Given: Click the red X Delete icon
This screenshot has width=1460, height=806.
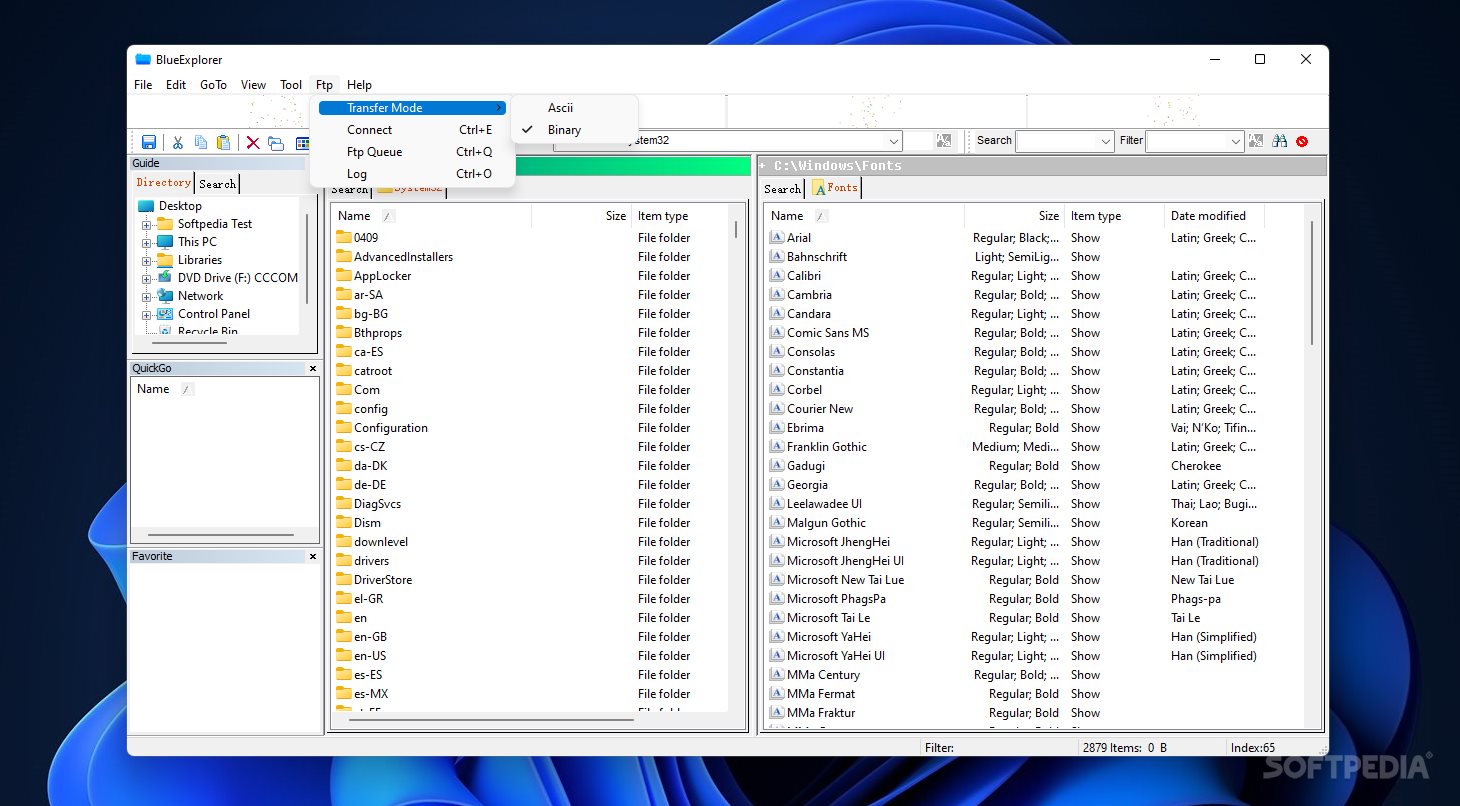Looking at the screenshot, I should [x=253, y=143].
